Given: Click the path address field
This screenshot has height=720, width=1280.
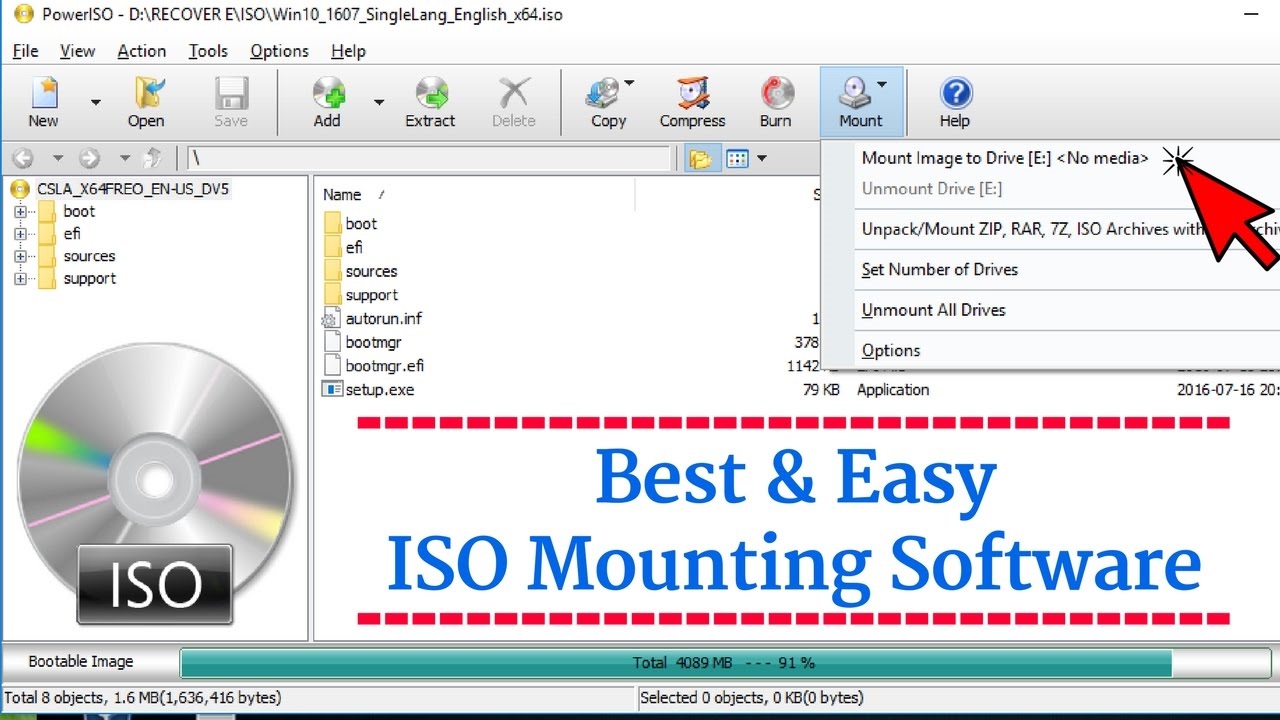Looking at the screenshot, I should point(429,158).
